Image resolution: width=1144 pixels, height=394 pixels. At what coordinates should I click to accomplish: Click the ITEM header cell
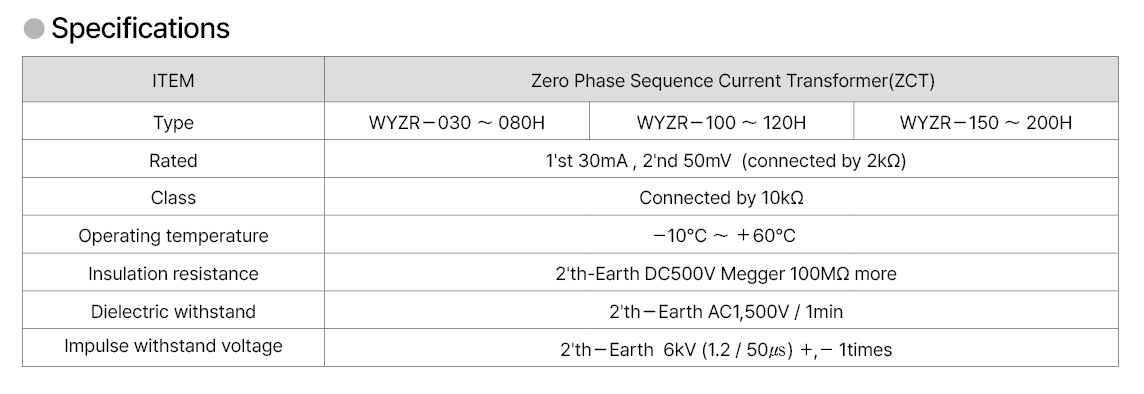click(x=173, y=80)
